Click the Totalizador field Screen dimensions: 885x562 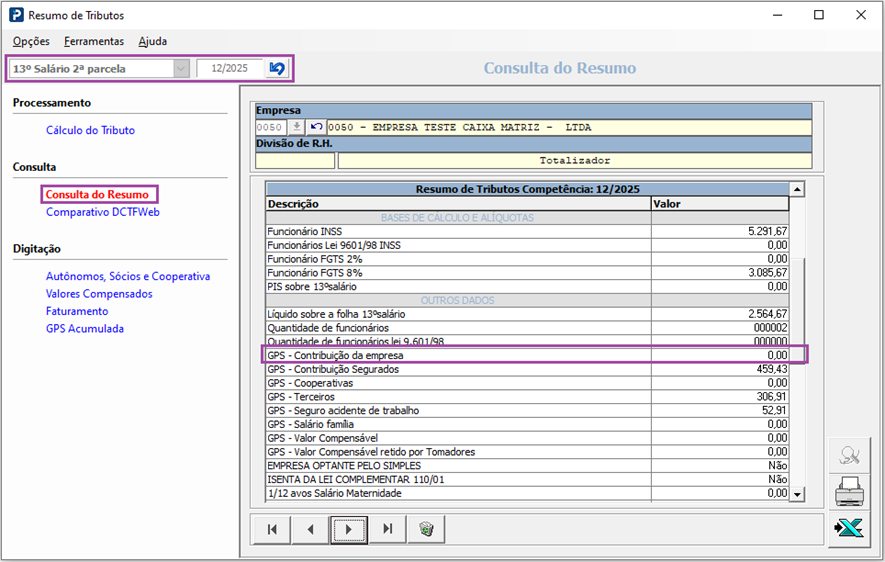575,160
